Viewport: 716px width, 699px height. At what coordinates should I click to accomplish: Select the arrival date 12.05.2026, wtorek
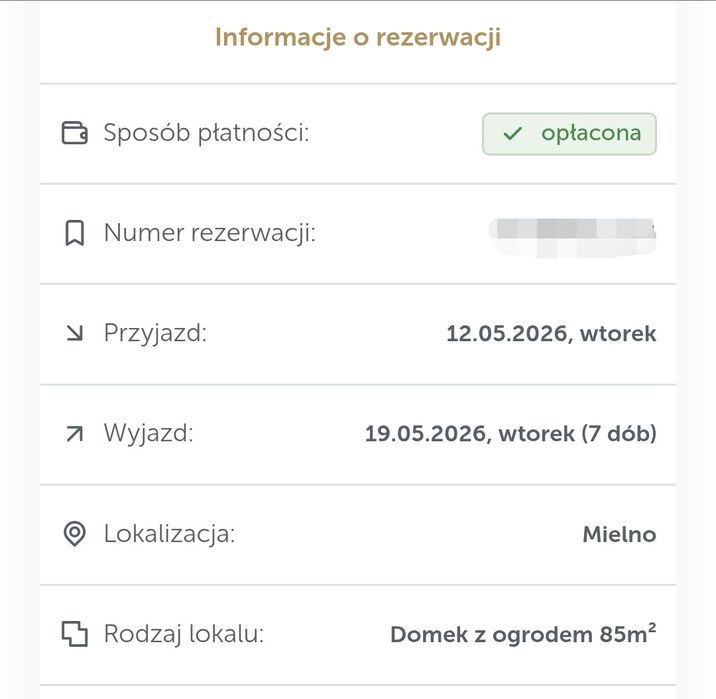coord(551,334)
